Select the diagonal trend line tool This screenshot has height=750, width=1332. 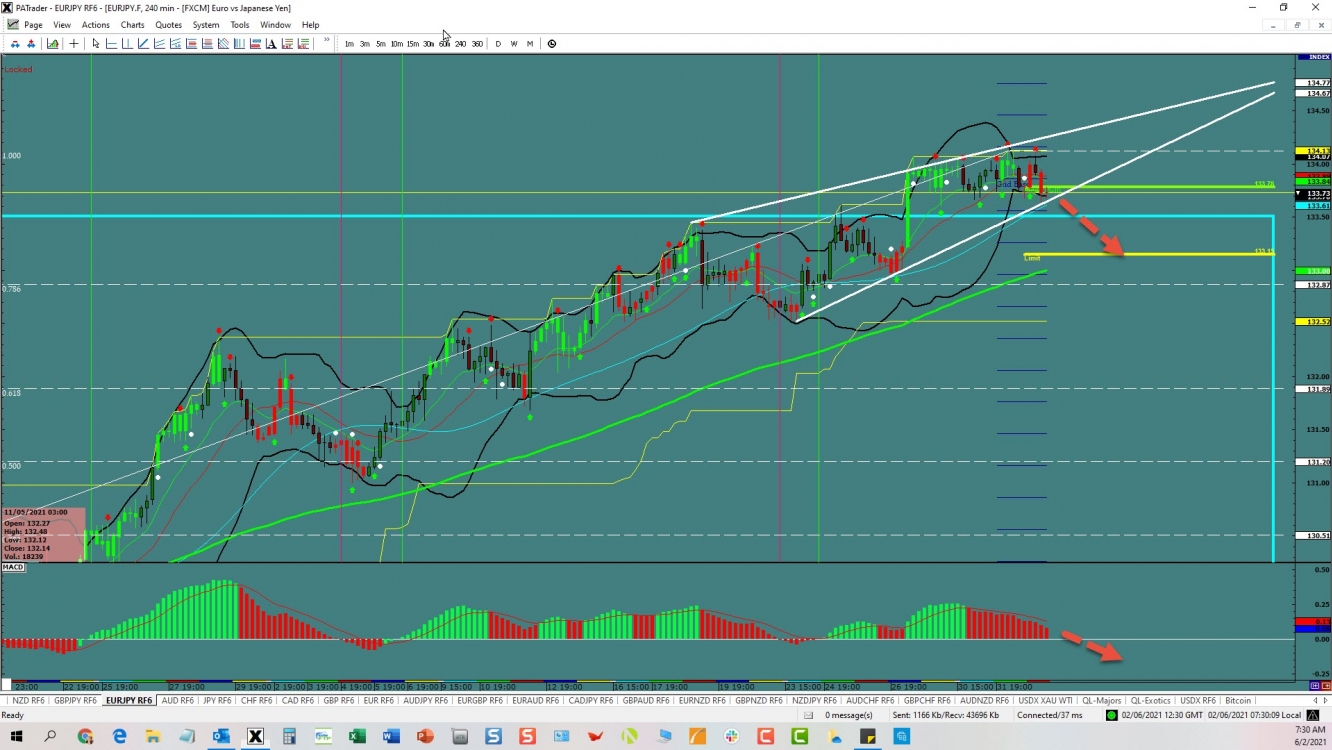pos(143,44)
